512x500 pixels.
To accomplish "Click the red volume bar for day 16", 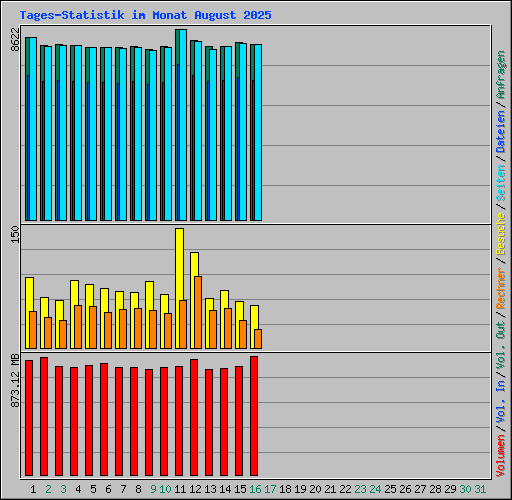I will point(254,416).
